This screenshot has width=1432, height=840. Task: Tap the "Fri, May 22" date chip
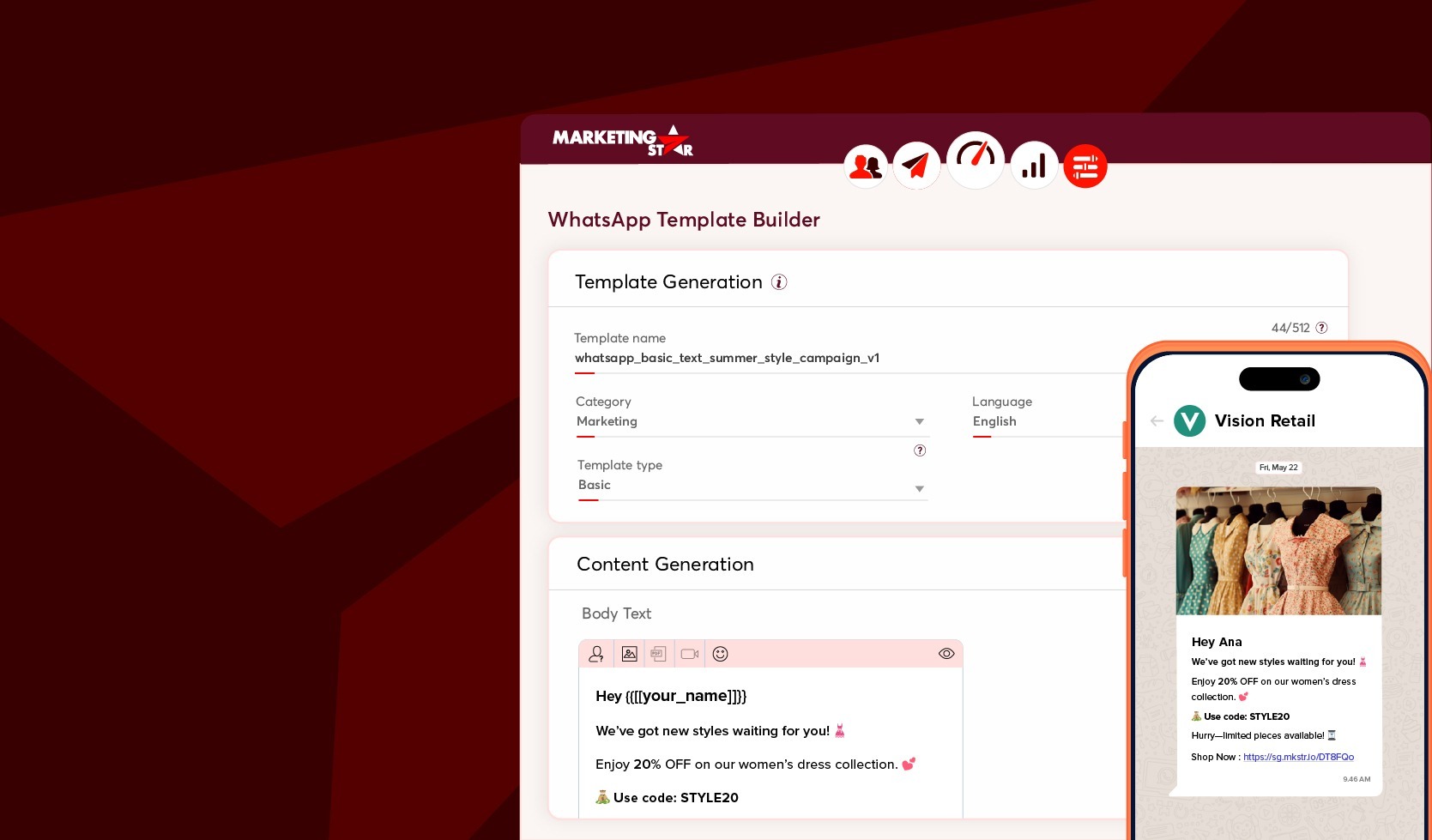click(1278, 468)
